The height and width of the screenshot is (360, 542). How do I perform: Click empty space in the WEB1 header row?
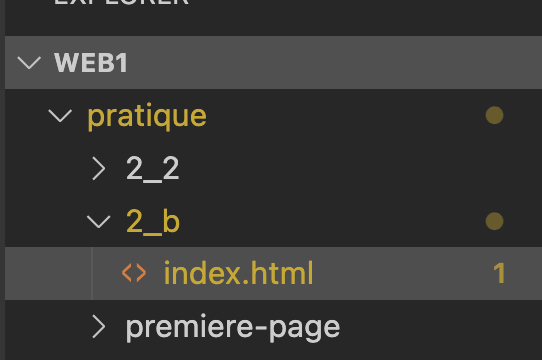[x=311, y=63]
